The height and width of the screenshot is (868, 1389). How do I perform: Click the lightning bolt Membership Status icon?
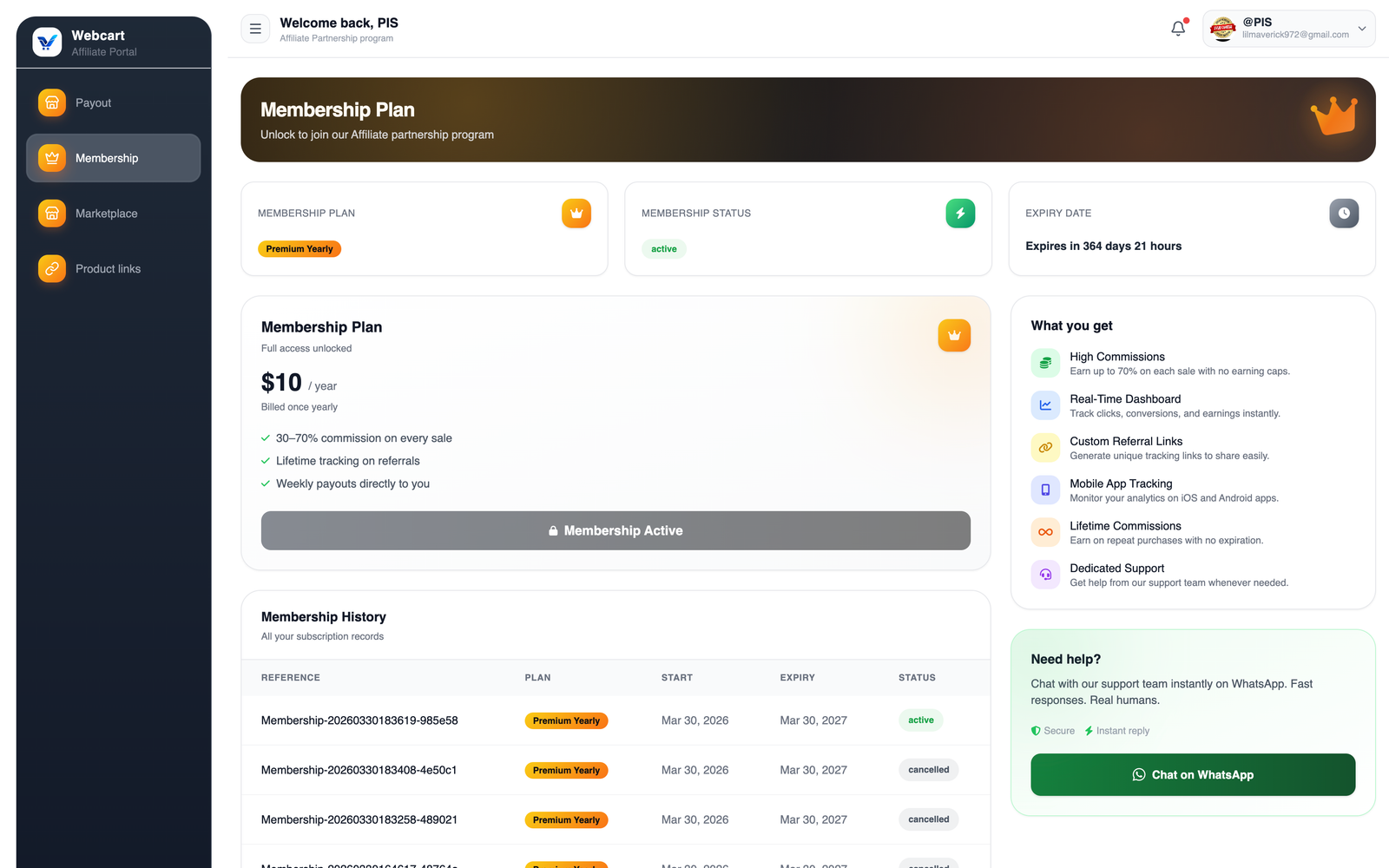click(960, 214)
